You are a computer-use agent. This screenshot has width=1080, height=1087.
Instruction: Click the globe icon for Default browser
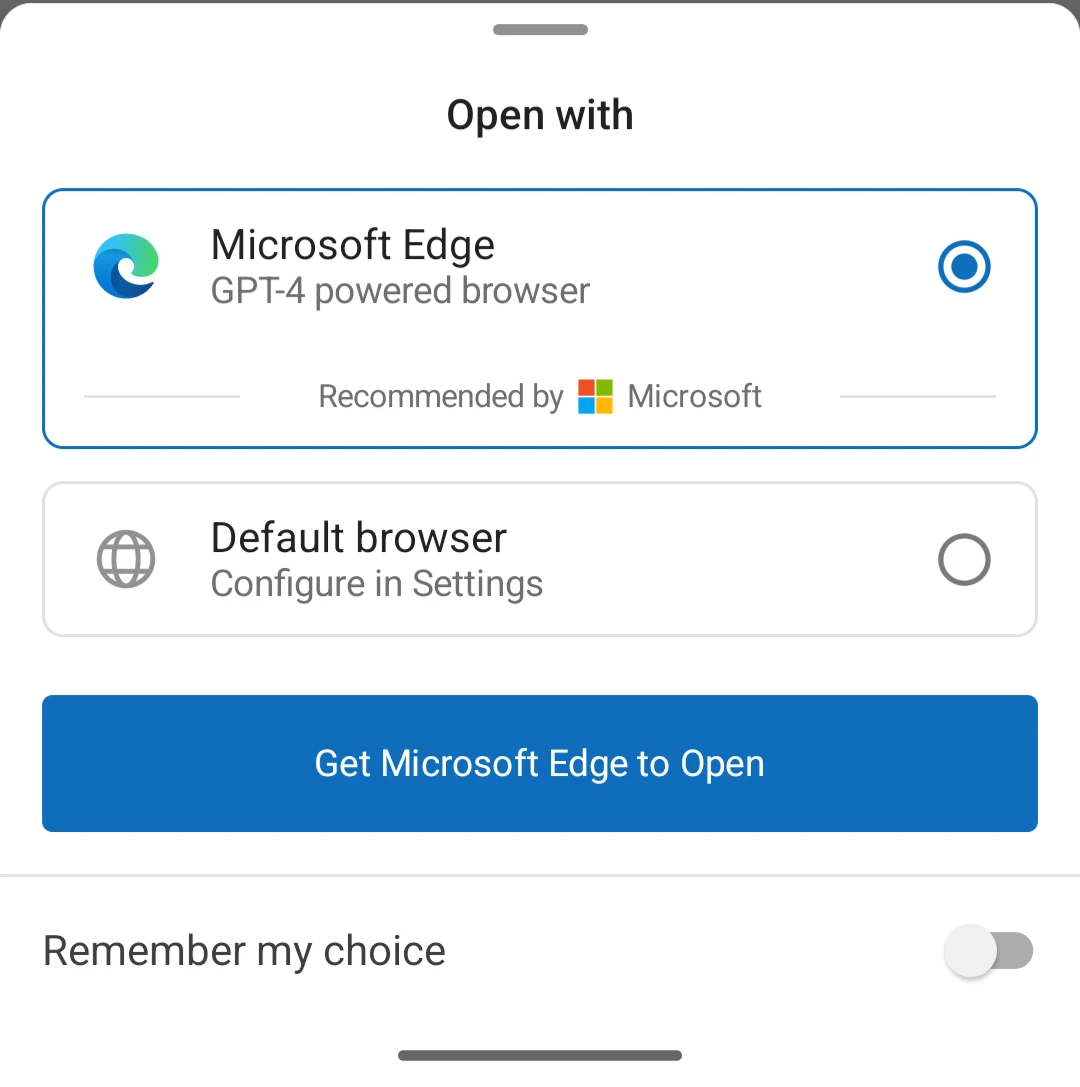point(126,559)
